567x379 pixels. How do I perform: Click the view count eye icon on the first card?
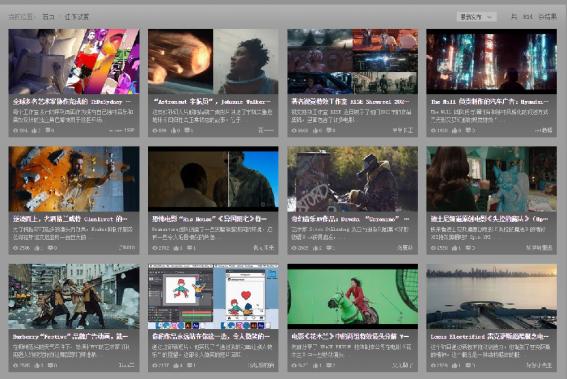[16, 130]
